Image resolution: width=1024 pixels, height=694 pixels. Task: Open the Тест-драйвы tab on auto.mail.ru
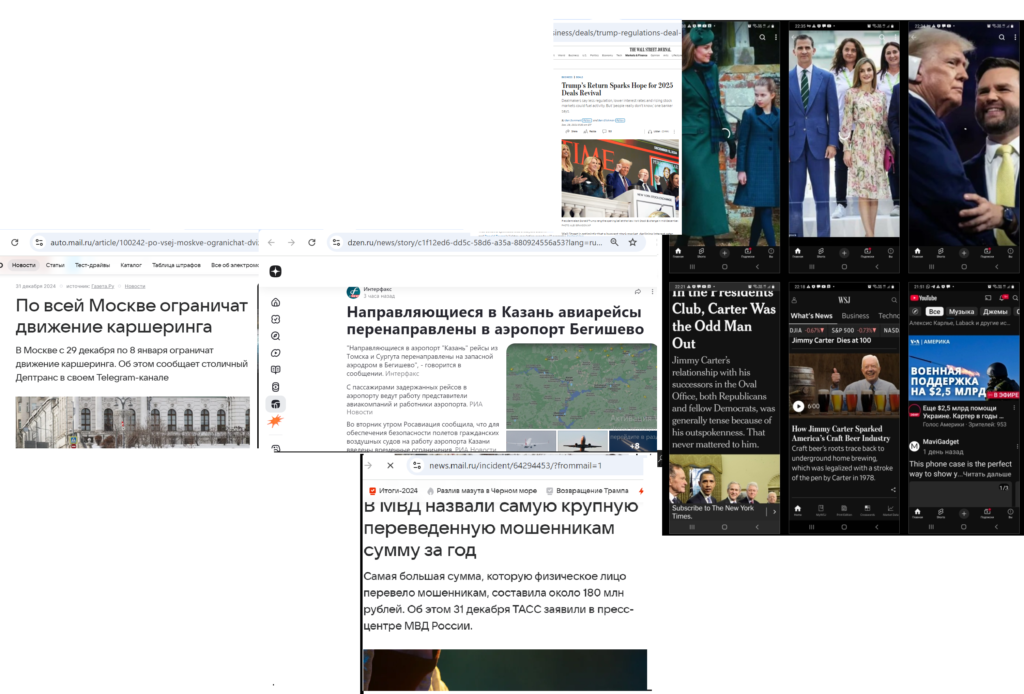click(x=92, y=265)
